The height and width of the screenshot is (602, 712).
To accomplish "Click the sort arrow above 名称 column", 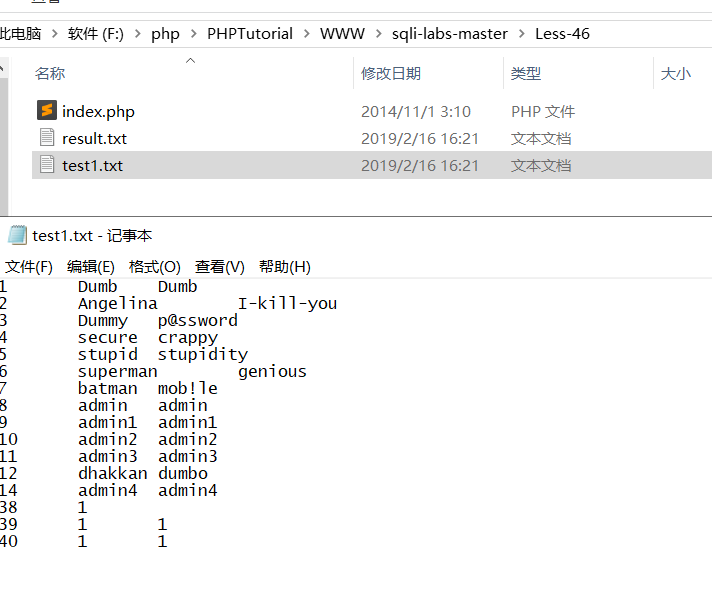I will (x=191, y=60).
